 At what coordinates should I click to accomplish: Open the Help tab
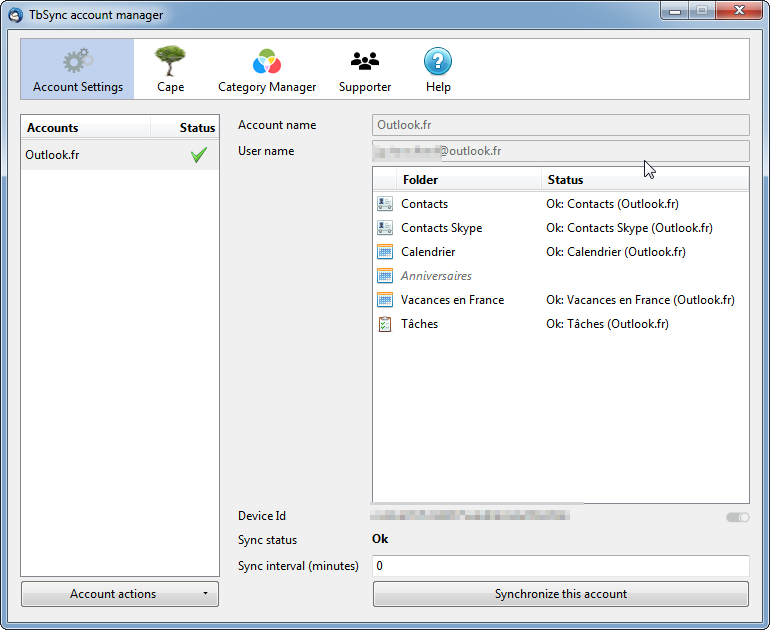pyautogui.click(x=438, y=69)
